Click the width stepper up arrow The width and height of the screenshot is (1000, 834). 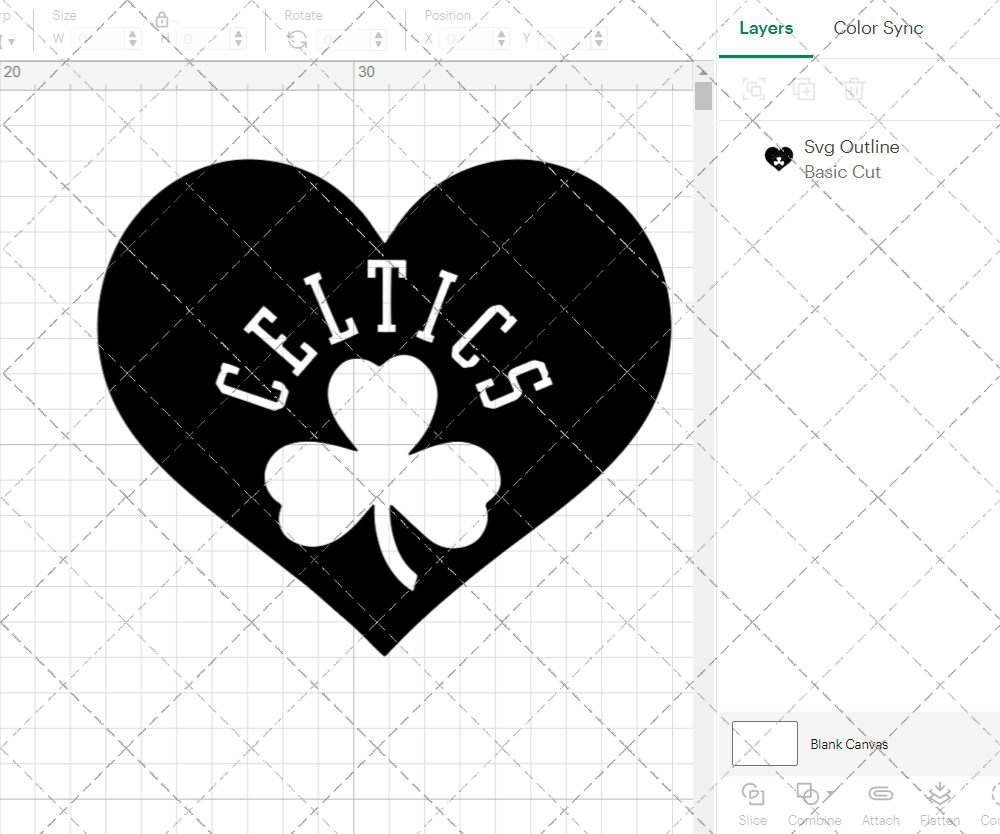tap(132, 33)
